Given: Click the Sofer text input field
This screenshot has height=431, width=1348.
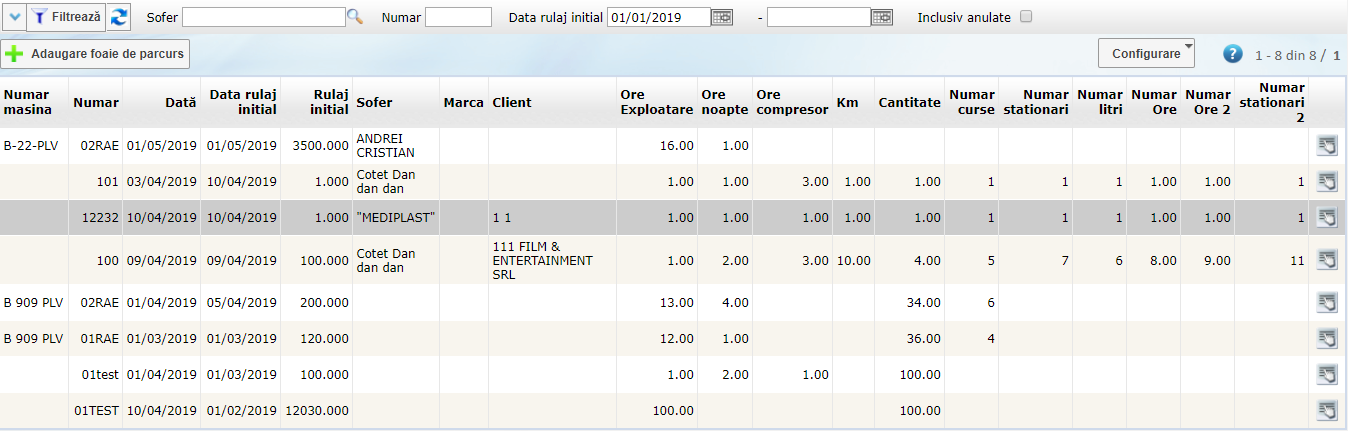Looking at the screenshot, I should pyautogui.click(x=263, y=17).
